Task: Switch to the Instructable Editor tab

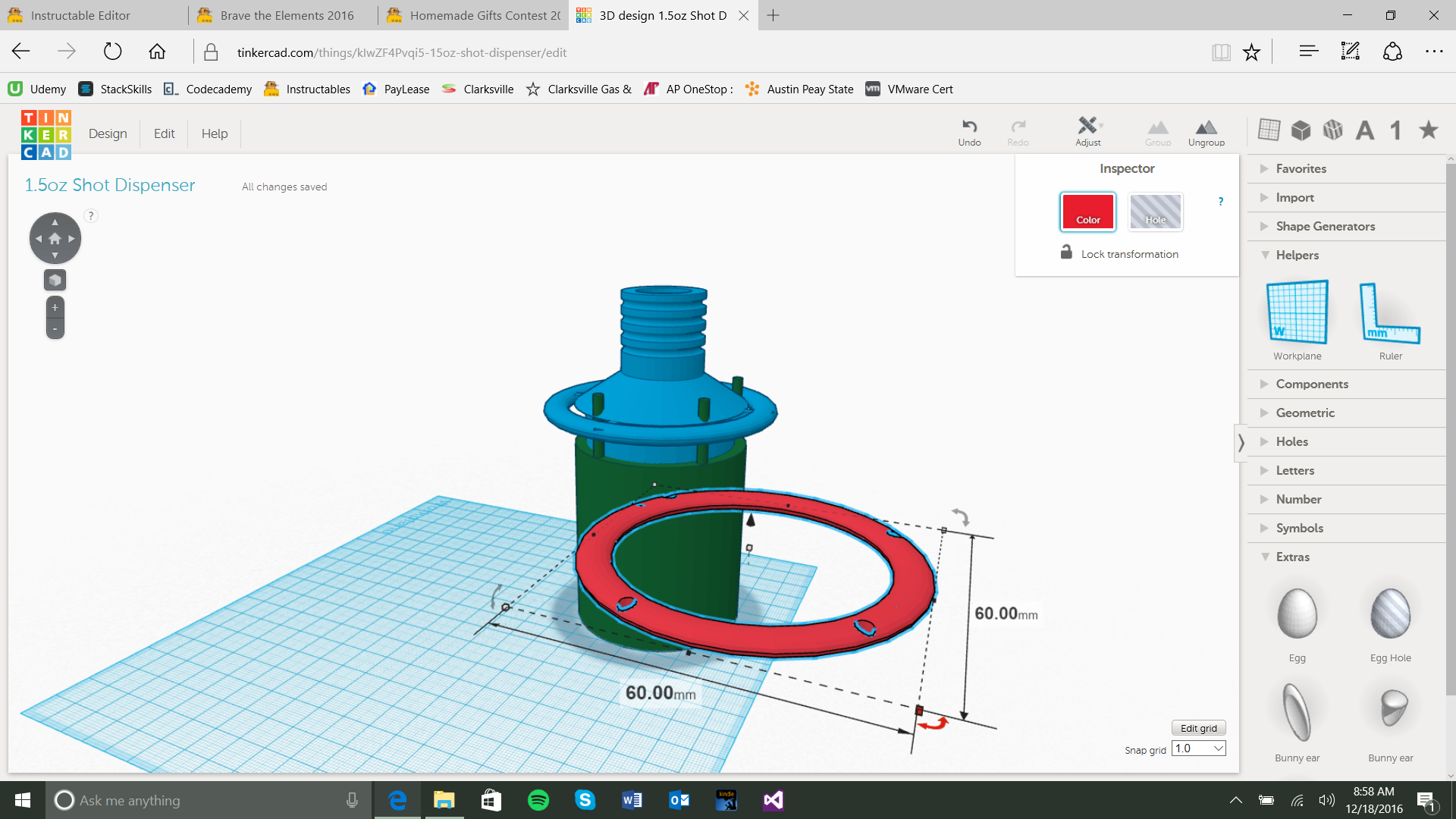Action: pyautogui.click(x=80, y=15)
